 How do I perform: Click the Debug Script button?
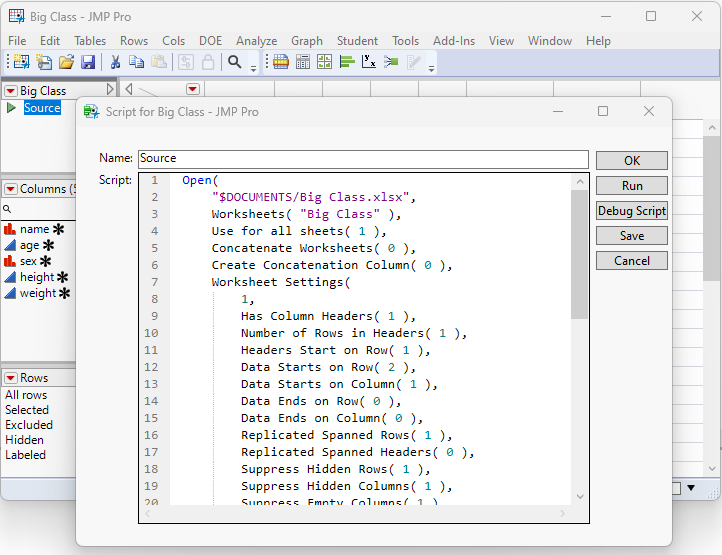click(x=631, y=211)
